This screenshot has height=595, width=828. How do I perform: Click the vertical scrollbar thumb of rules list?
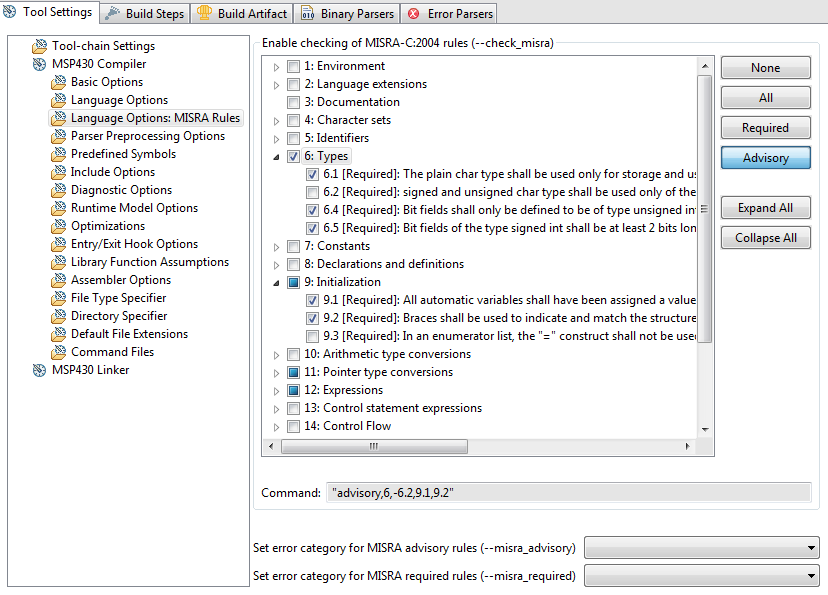[x=704, y=209]
